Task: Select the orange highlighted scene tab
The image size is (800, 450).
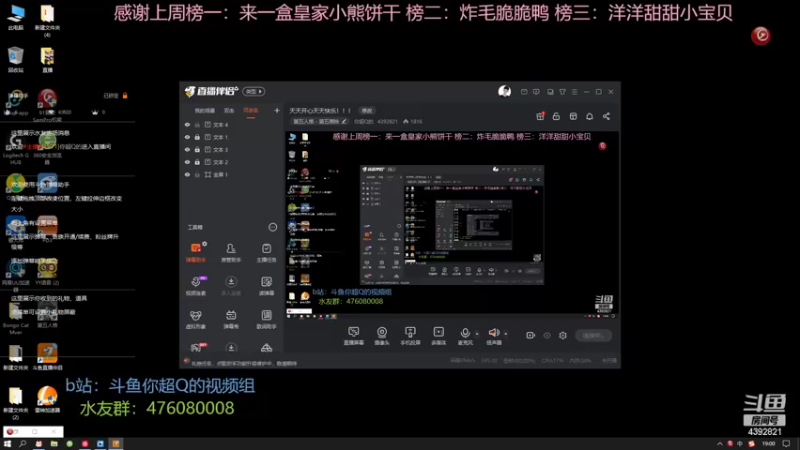Action: (251, 111)
